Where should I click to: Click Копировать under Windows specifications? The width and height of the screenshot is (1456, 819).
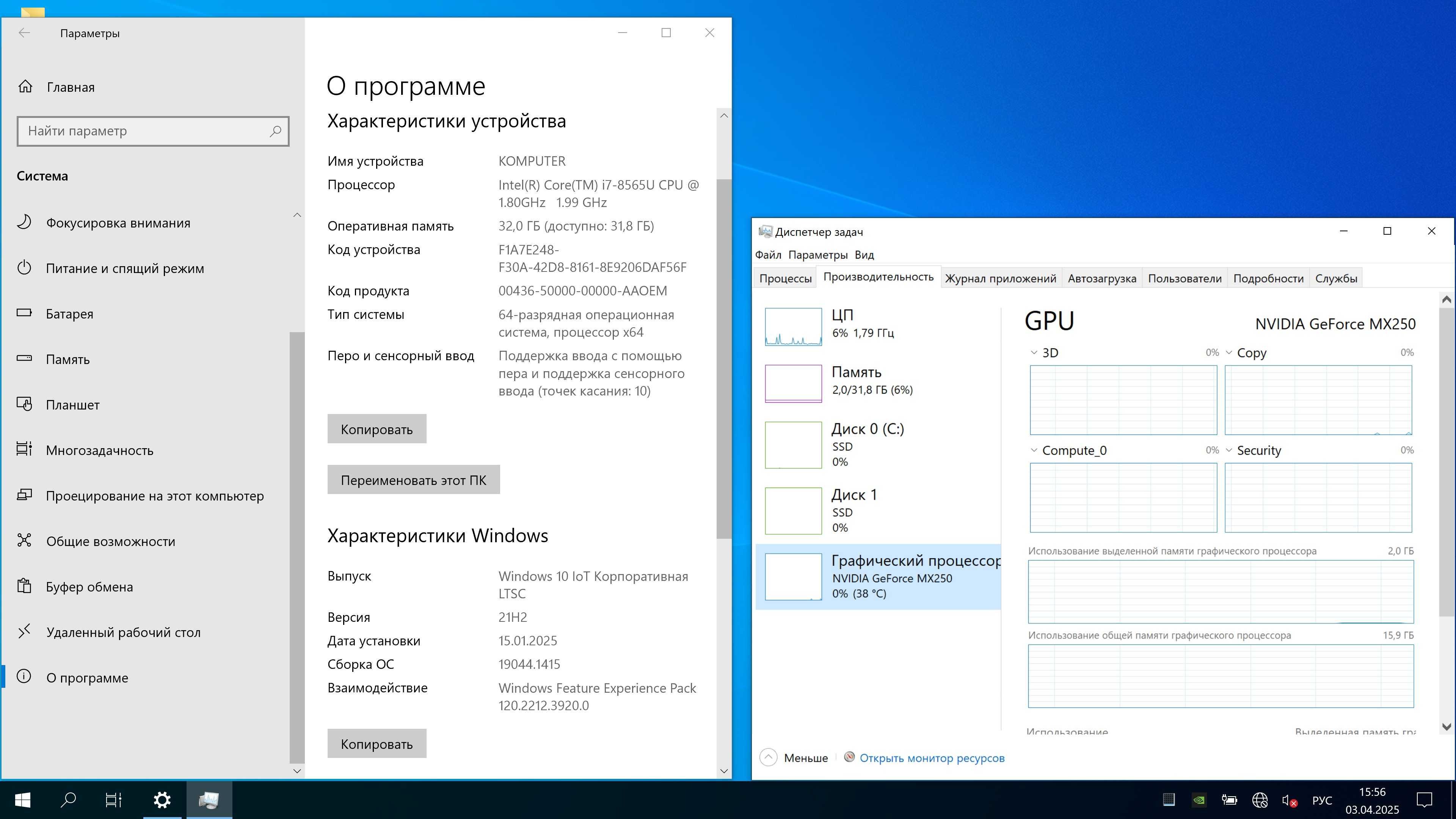(377, 744)
